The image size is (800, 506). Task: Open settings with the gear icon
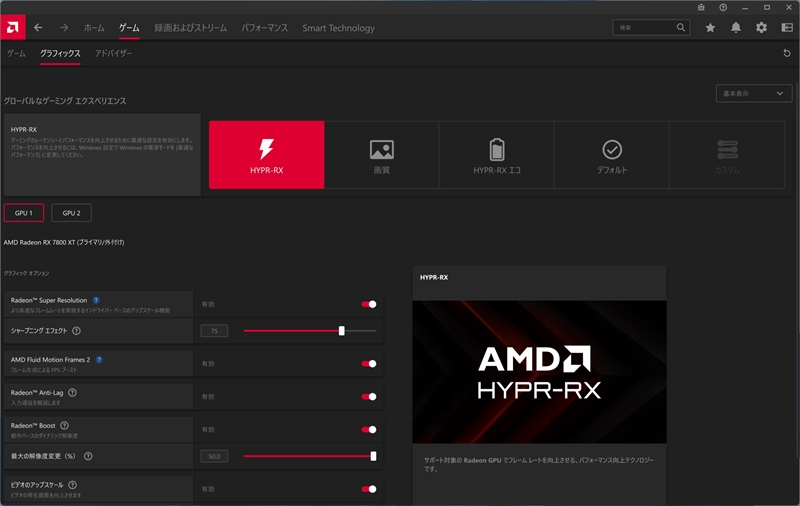point(761,28)
